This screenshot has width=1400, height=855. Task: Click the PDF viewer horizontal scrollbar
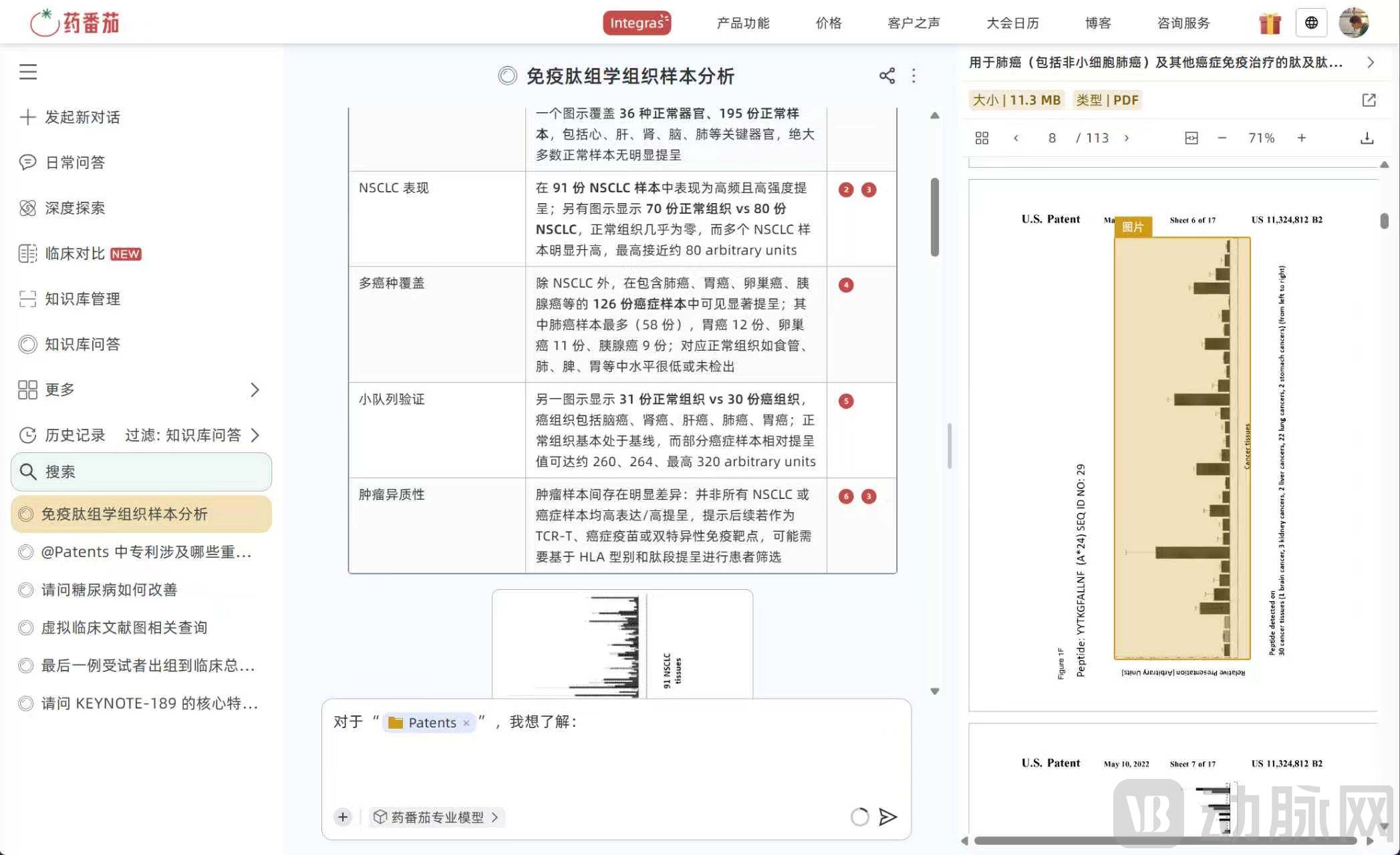(1165, 841)
